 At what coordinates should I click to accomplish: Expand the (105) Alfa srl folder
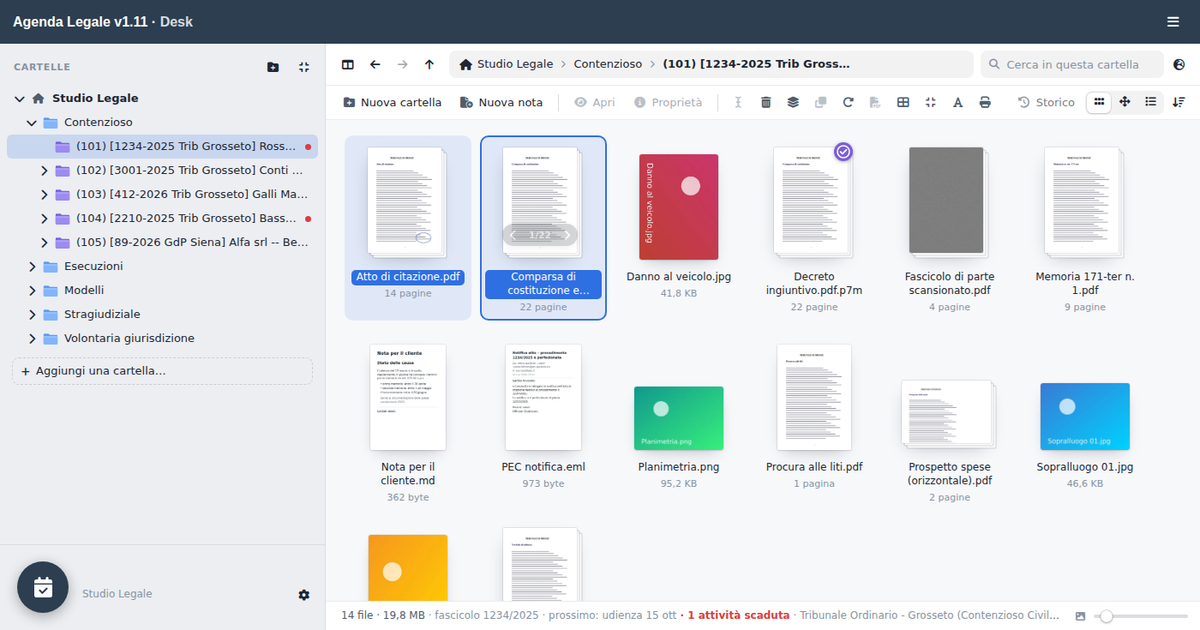44,242
